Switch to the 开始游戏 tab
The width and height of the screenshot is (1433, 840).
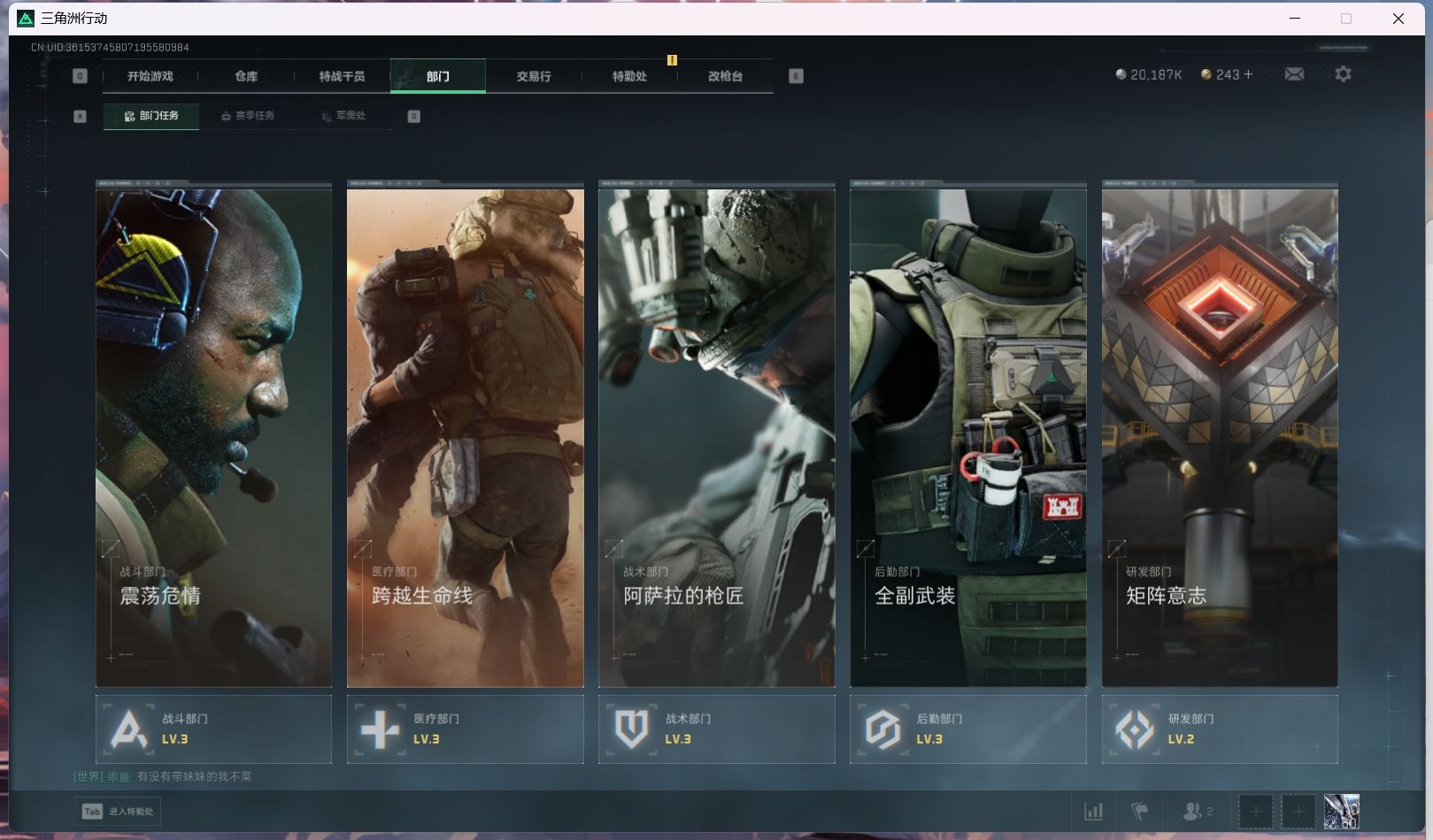(150, 76)
